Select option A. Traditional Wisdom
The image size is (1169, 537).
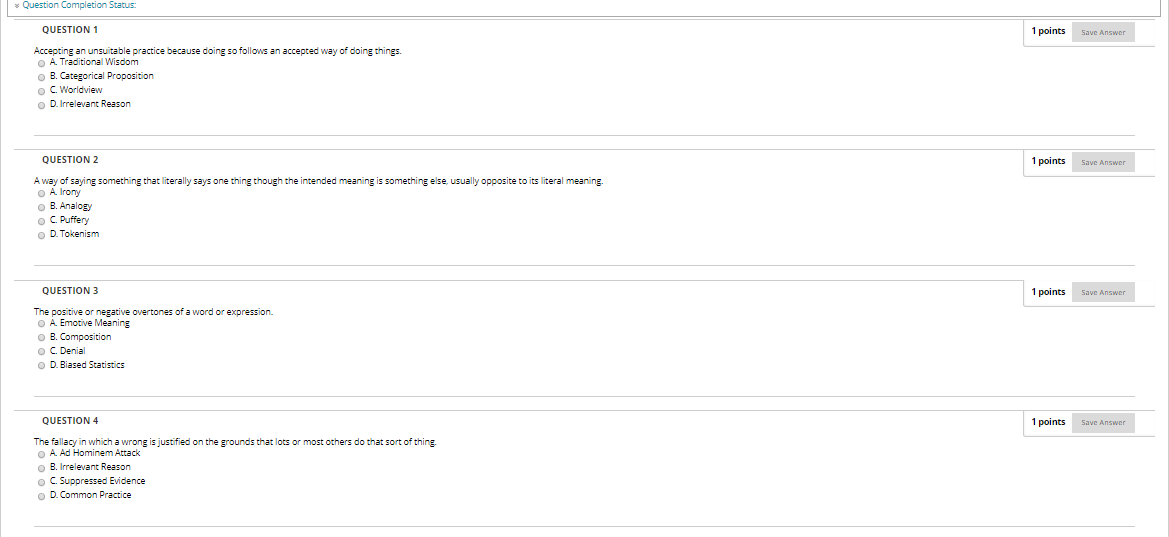41,64
